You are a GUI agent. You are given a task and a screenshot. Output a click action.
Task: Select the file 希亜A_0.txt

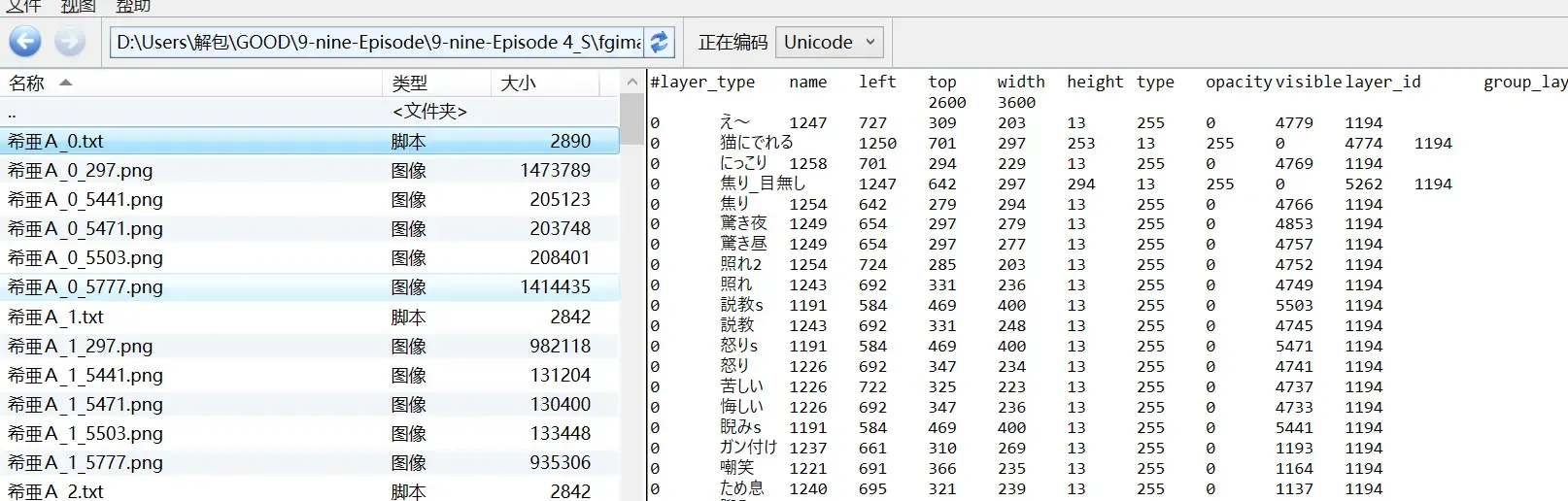[310, 141]
